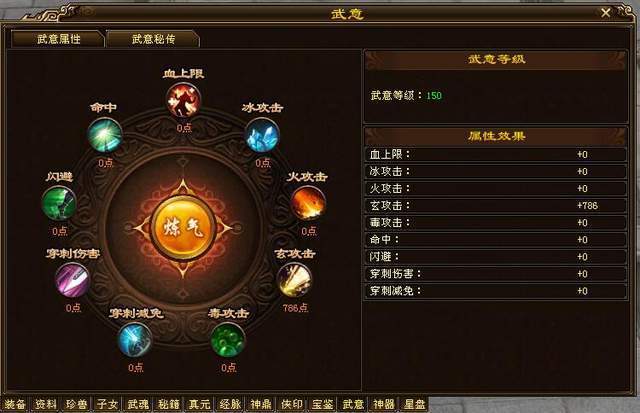Select the 闪避 green orb icon

pos(59,203)
